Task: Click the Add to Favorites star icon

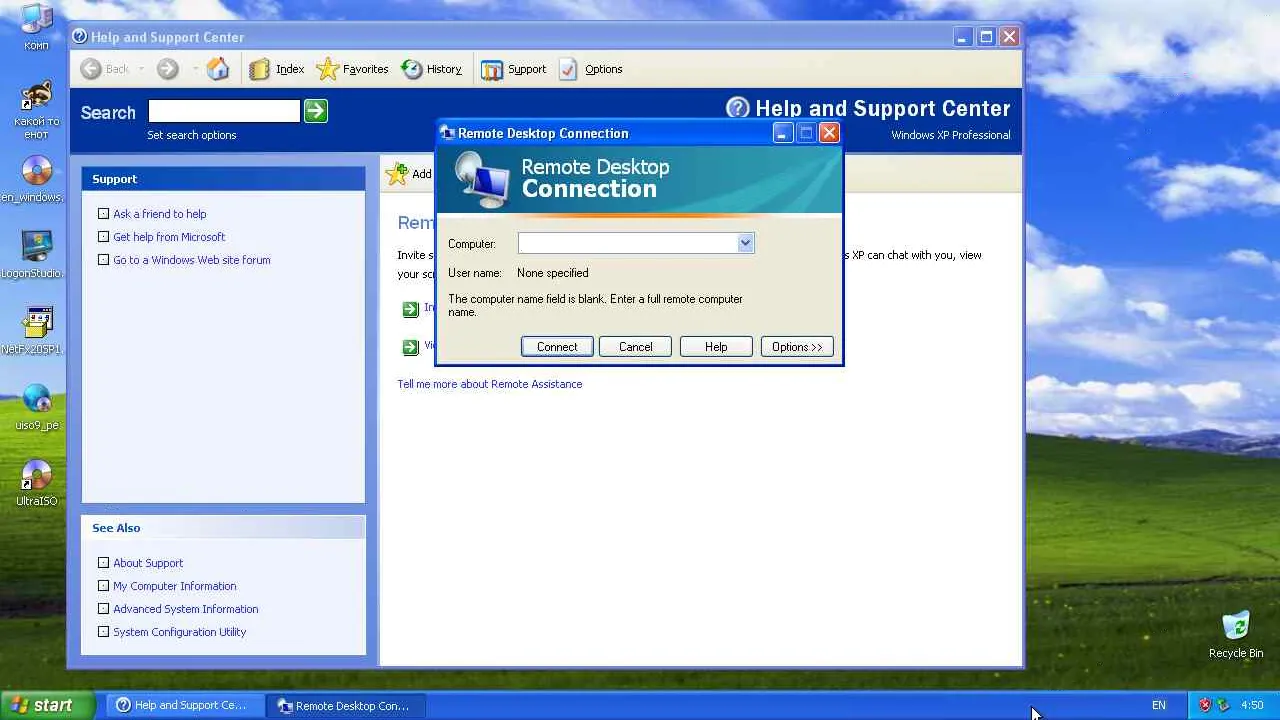Action: (397, 174)
